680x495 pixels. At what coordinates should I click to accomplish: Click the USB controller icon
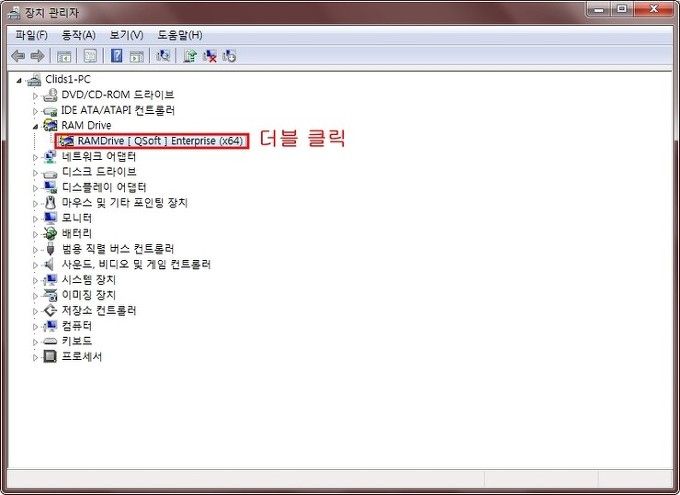50,249
